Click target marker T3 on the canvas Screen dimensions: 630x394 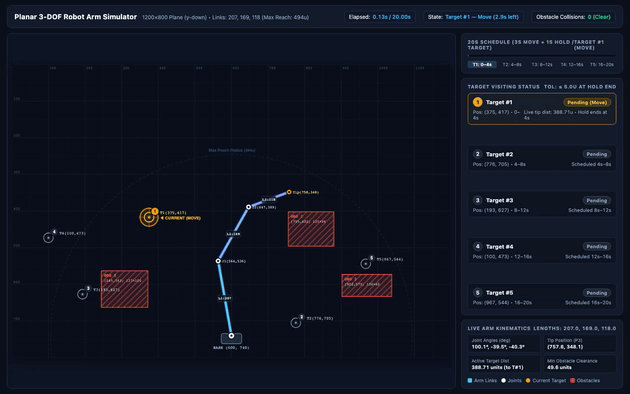point(82,294)
